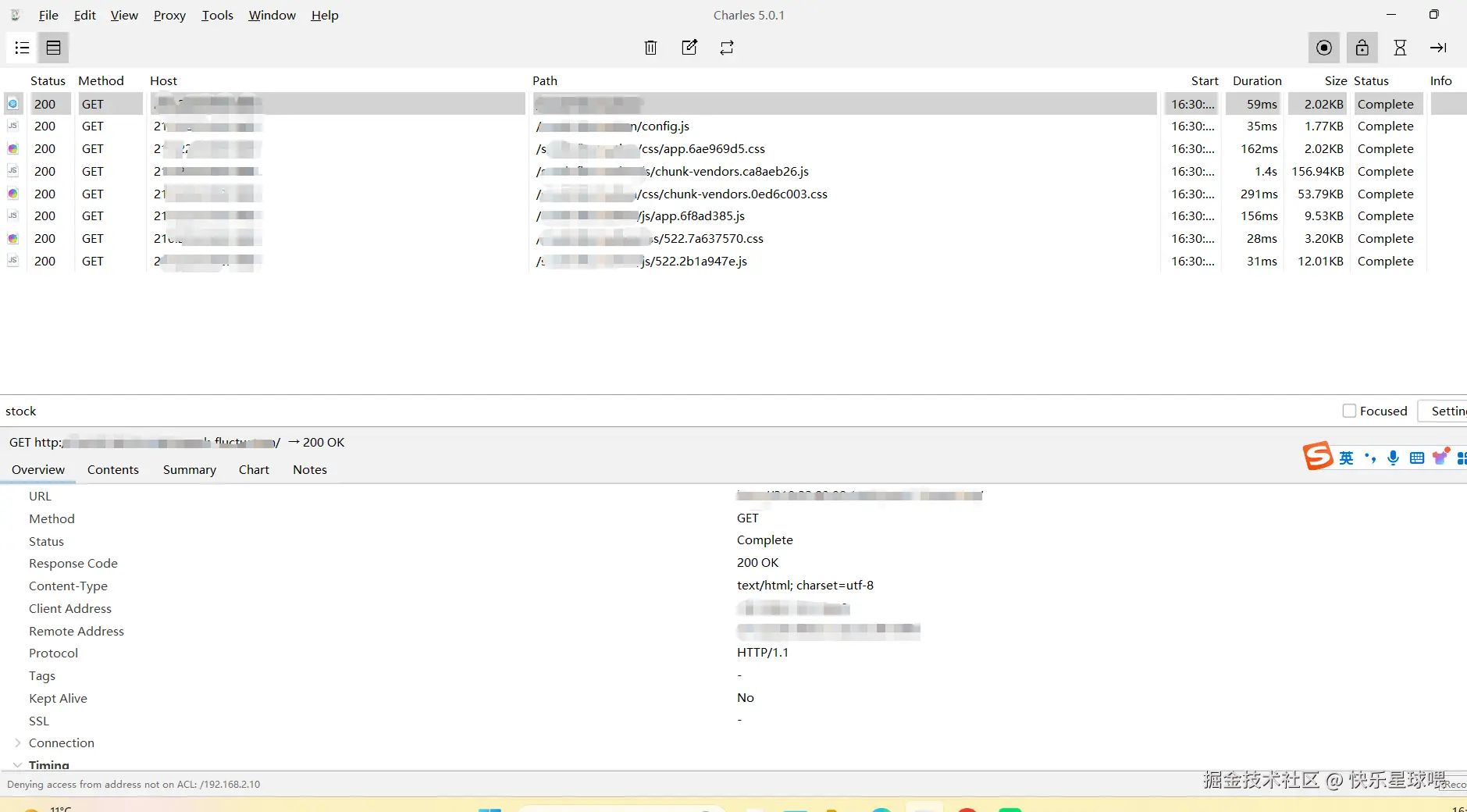The width and height of the screenshot is (1467, 812).
Task: Select the config.js request row
Action: tap(734, 126)
